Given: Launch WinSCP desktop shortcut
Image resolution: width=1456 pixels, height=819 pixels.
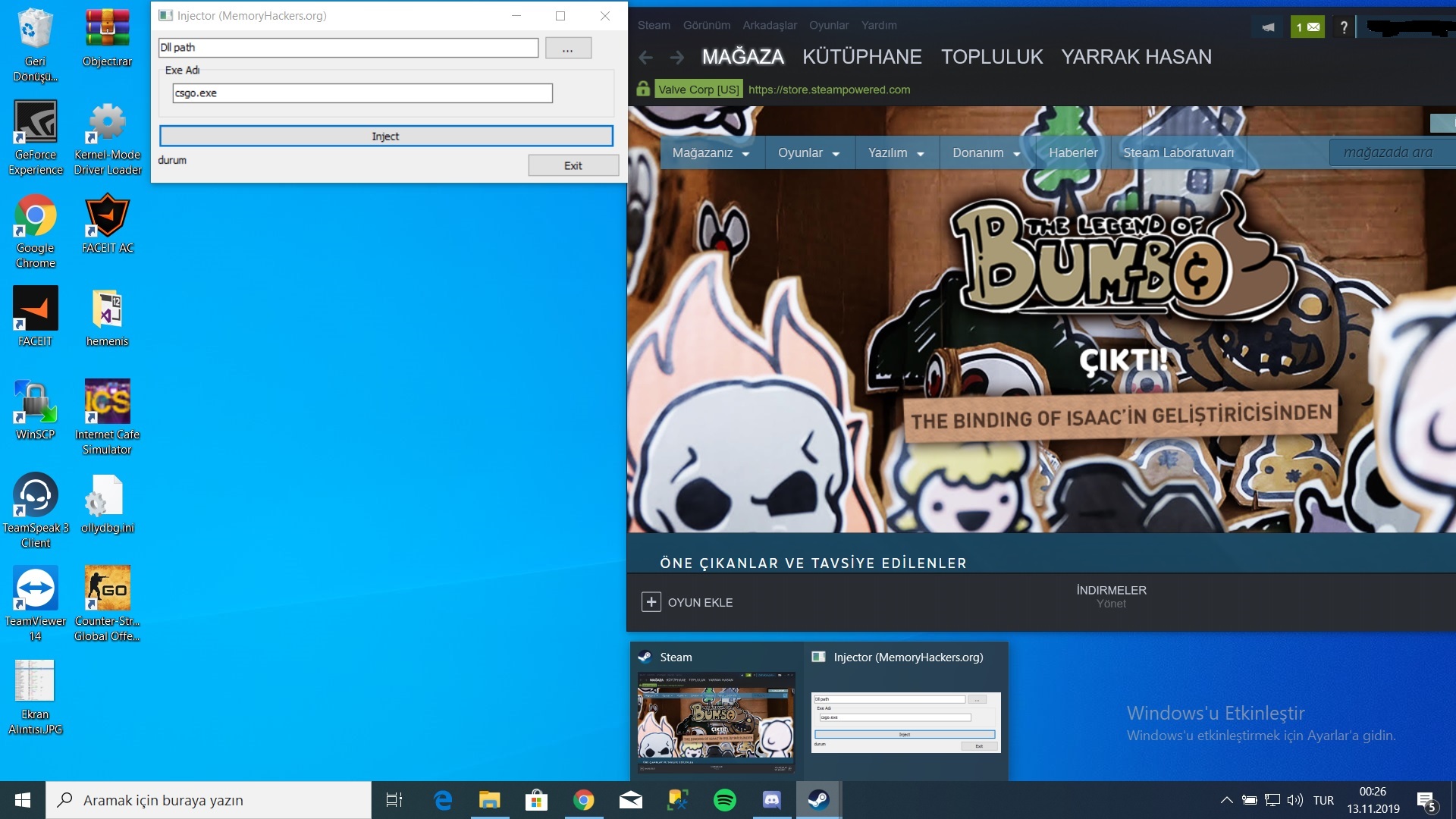Looking at the screenshot, I should [x=35, y=410].
